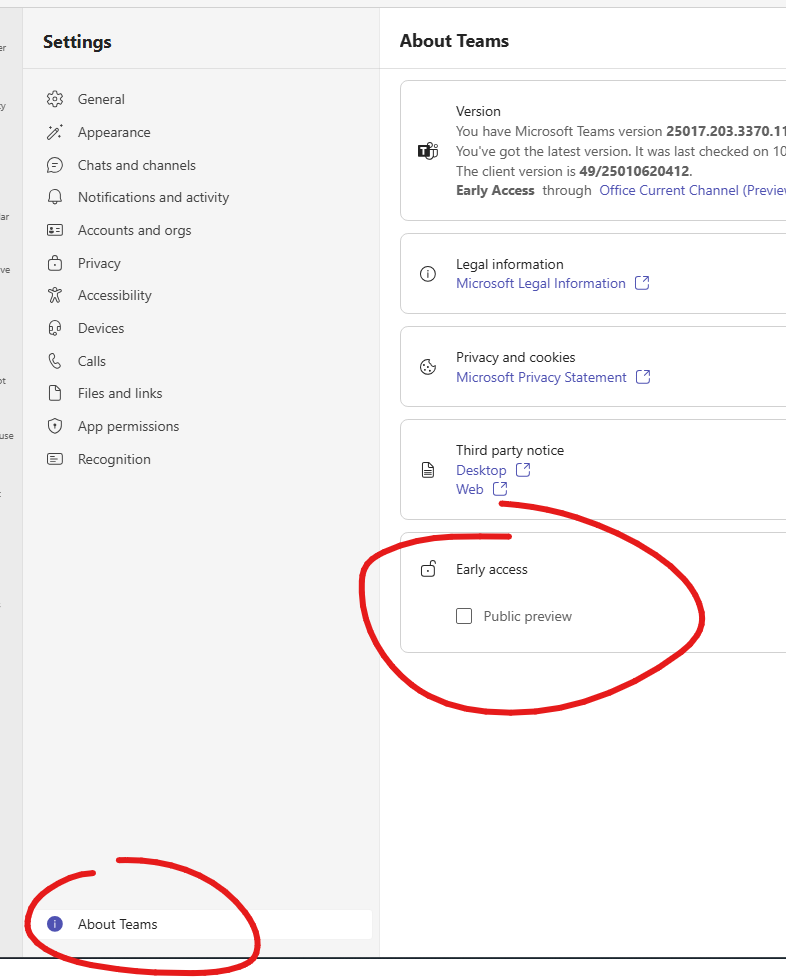
Task: Click the Teams logo in Version card
Action: (x=428, y=151)
